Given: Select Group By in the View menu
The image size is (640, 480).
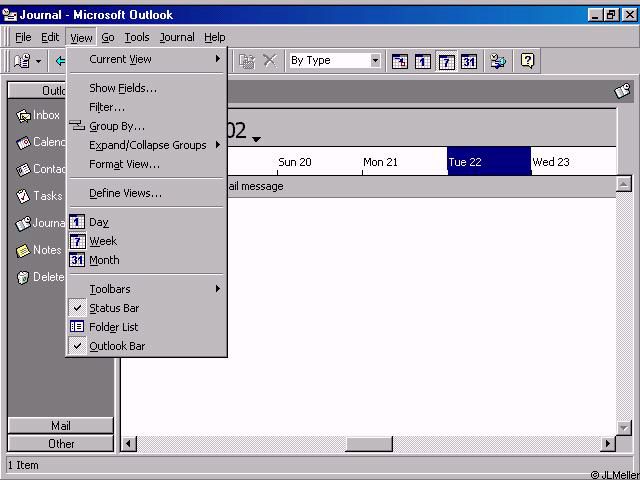Looking at the screenshot, I should [146, 126].
